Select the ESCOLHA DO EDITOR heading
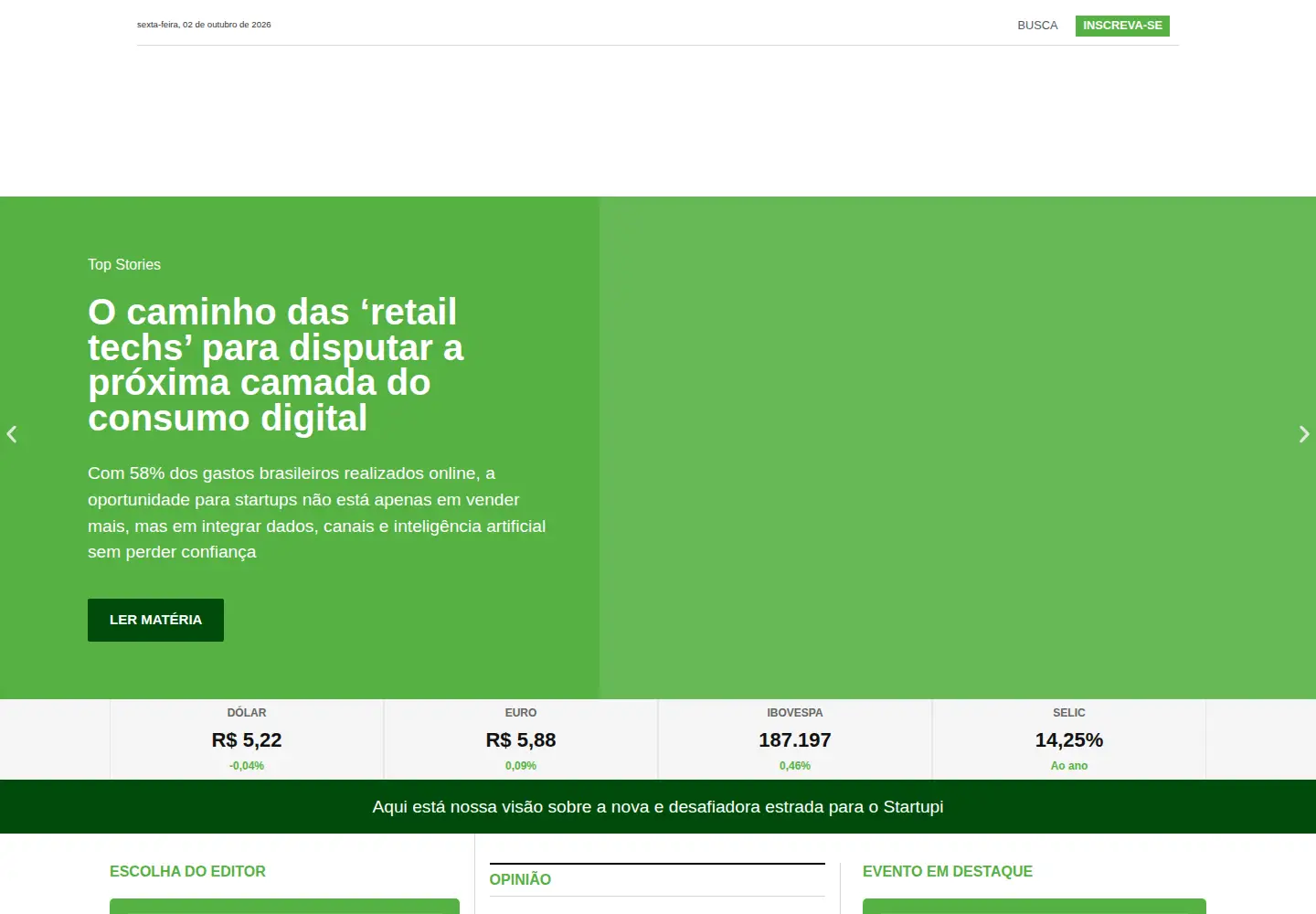This screenshot has height=914, width=1316. point(187,872)
